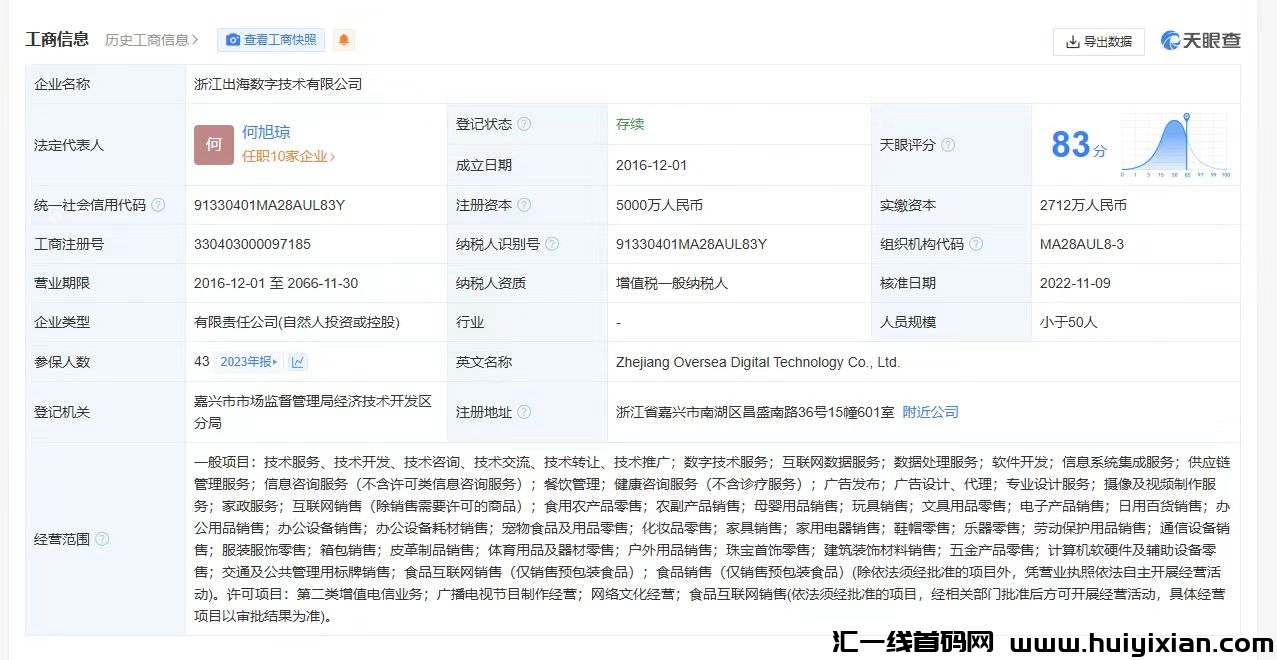Click the 何 avatar of legal representative
Viewport: 1277px width, 660px height.
(x=213, y=145)
